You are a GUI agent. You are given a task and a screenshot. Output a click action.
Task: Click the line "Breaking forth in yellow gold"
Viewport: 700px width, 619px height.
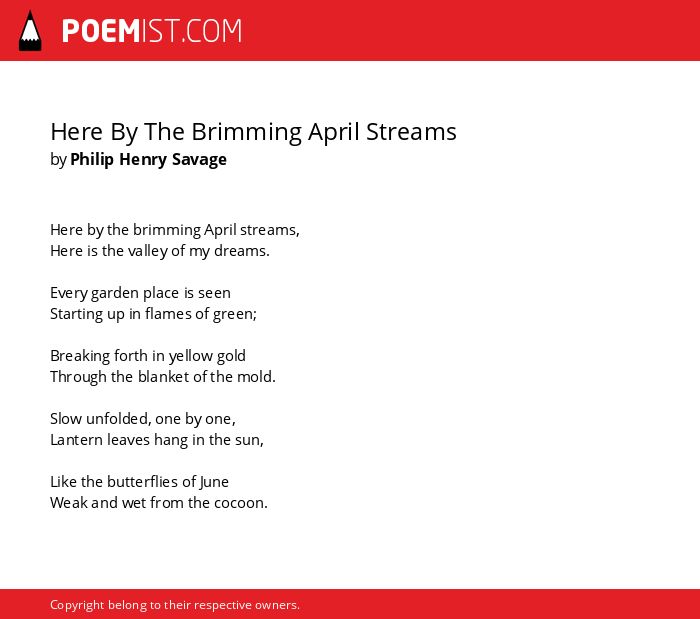[148, 356]
